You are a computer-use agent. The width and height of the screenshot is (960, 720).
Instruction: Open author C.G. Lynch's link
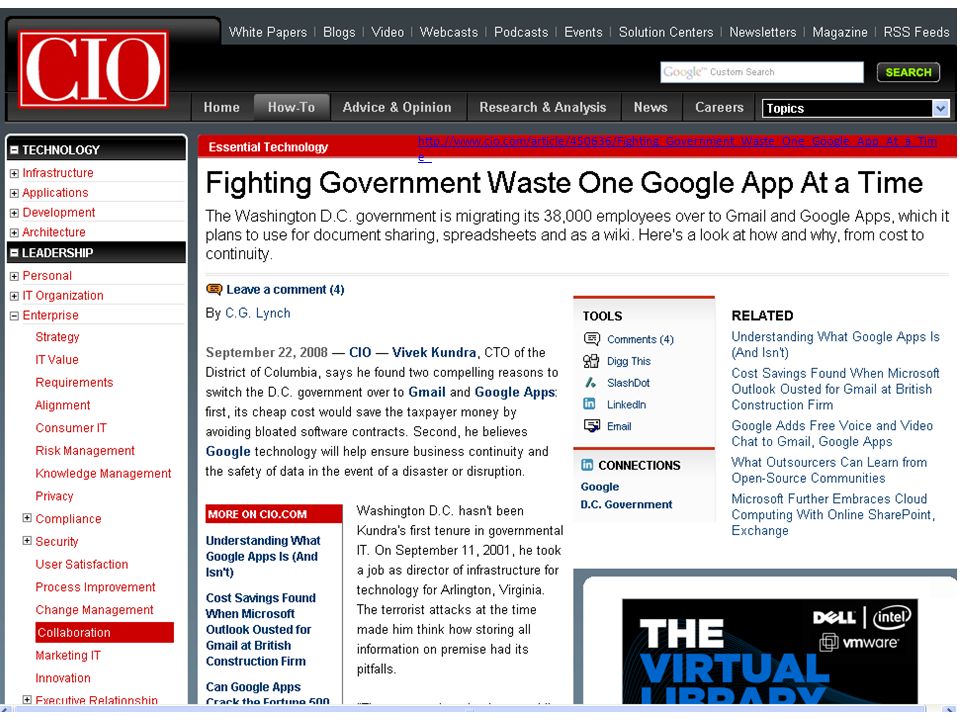coord(258,313)
